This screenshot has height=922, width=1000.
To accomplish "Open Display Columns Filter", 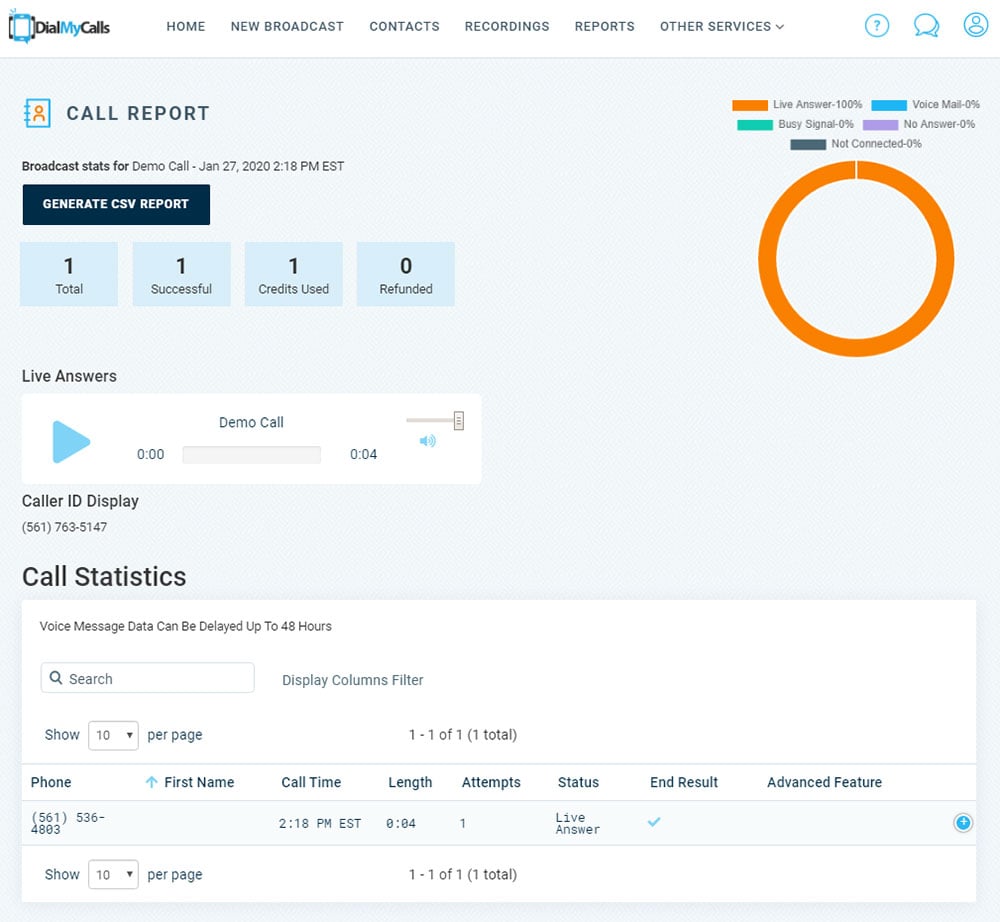I will click(355, 679).
